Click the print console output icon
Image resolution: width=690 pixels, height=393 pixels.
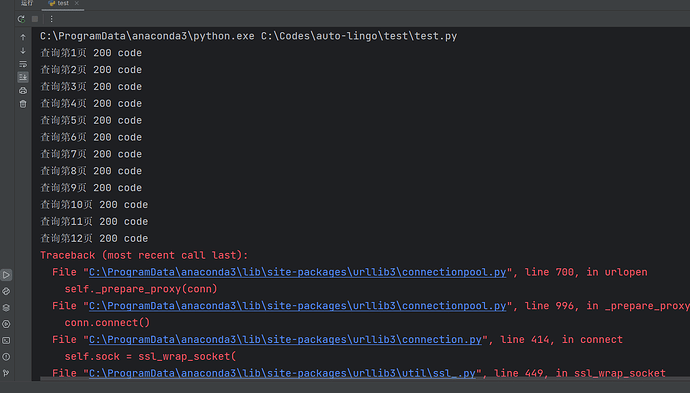[23, 91]
